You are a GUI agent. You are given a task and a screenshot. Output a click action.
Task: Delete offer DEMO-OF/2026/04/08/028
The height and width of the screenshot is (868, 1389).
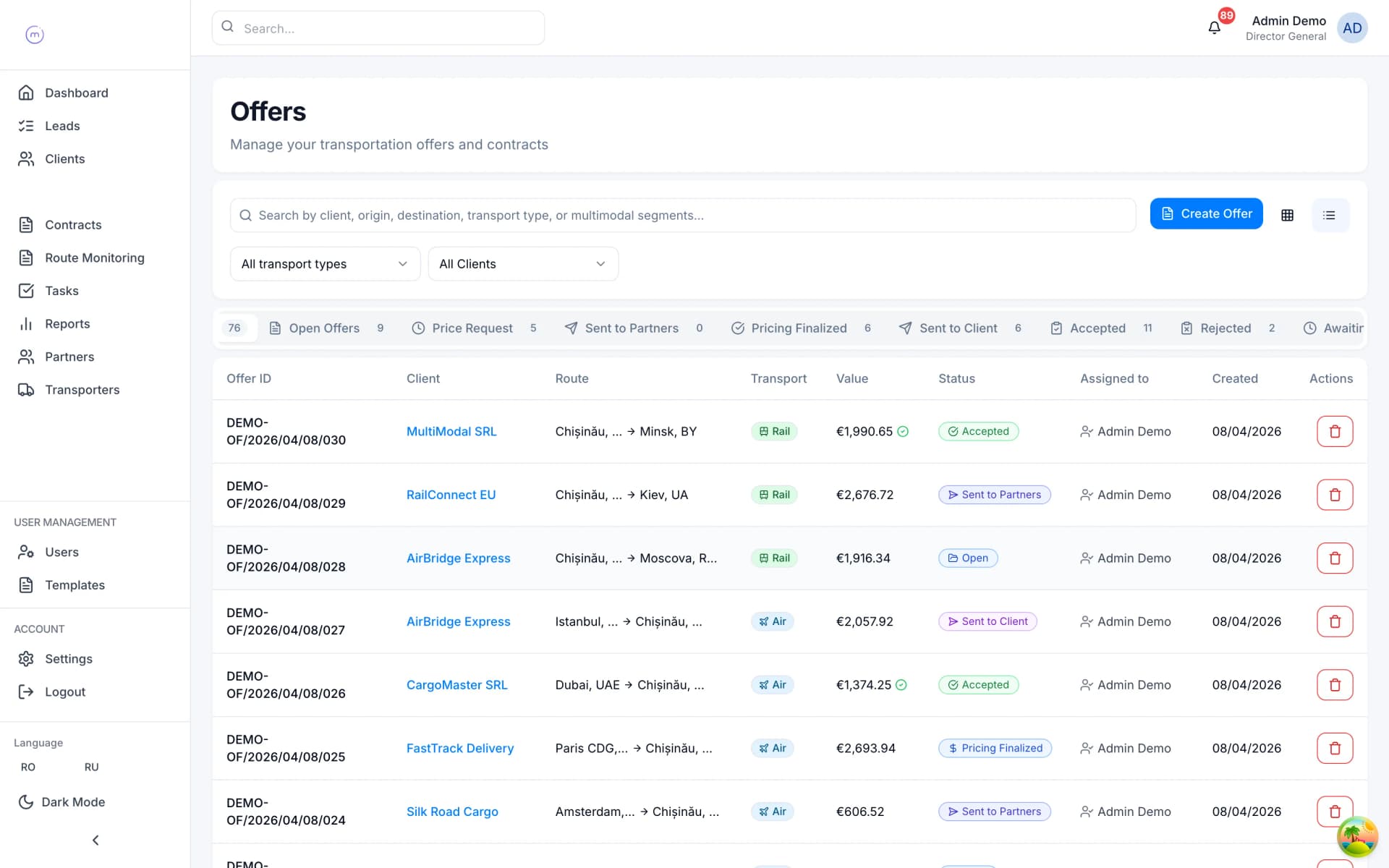1335,558
